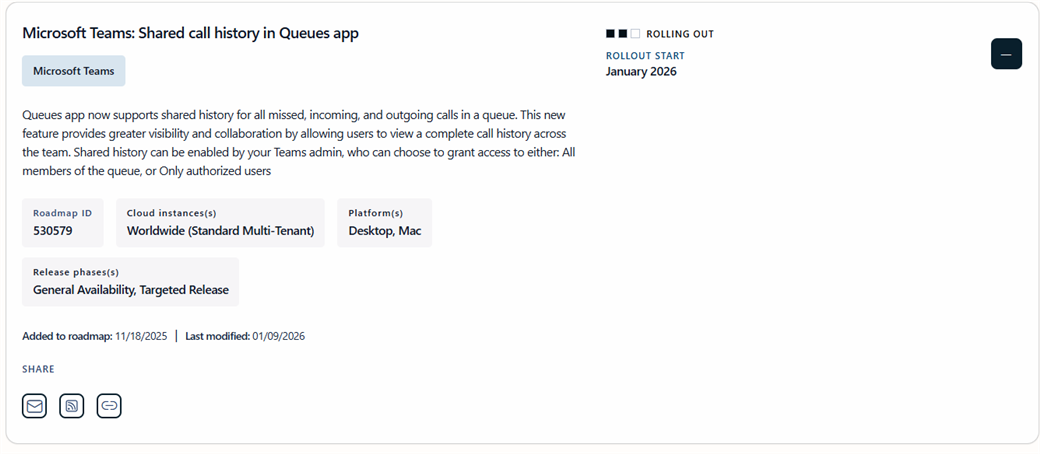Select General Availability, Targeted Release text

coord(131,290)
